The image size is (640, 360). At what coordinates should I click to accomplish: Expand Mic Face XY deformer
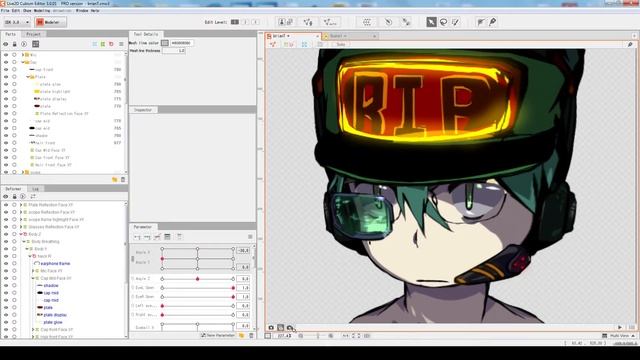point(33,271)
